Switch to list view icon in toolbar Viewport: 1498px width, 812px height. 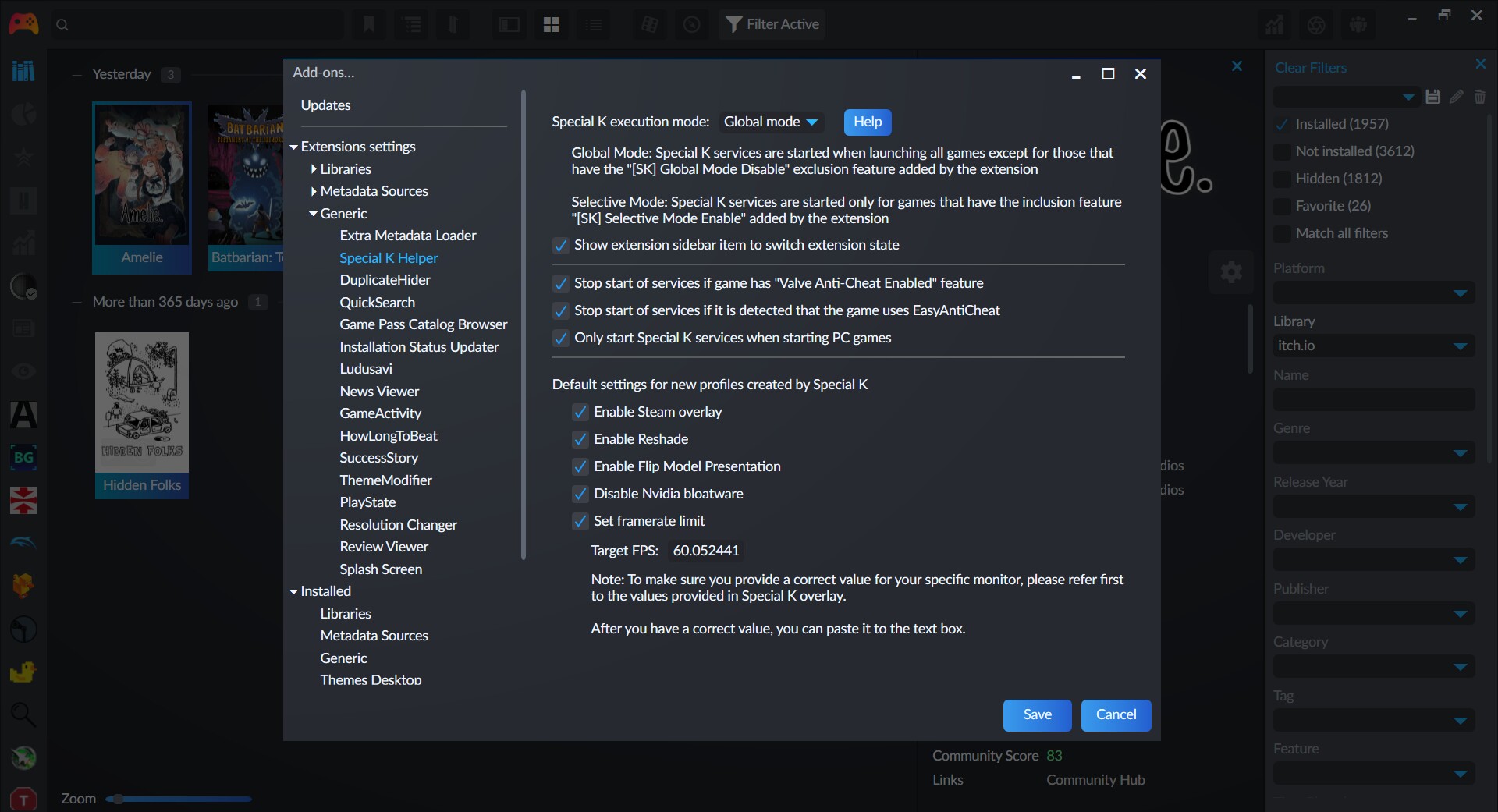594,24
